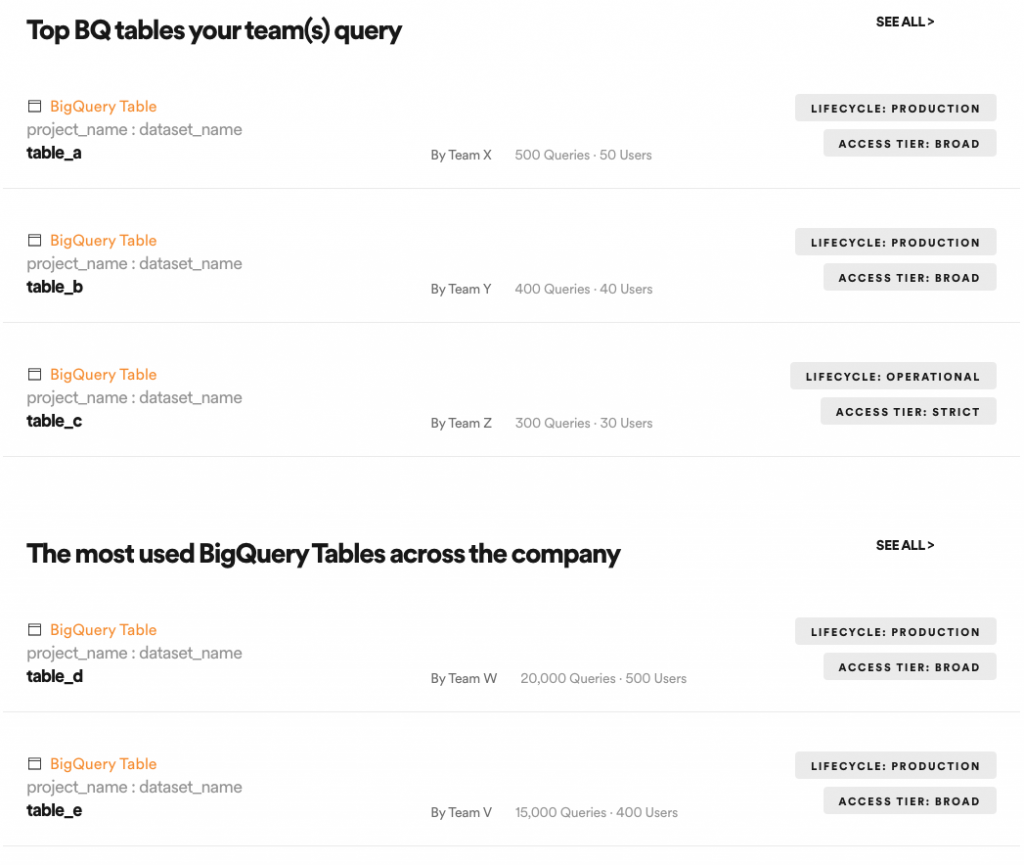The image size is (1024, 865).
Task: Expand See All for most used company tables
Action: point(905,545)
